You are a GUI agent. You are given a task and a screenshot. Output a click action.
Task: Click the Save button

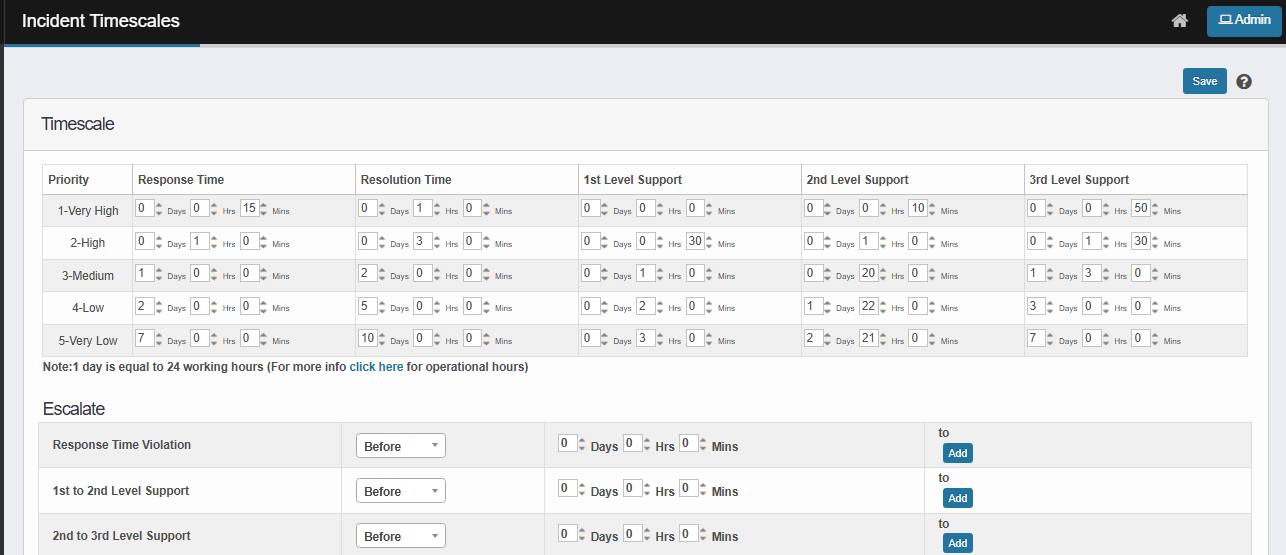(x=1204, y=82)
